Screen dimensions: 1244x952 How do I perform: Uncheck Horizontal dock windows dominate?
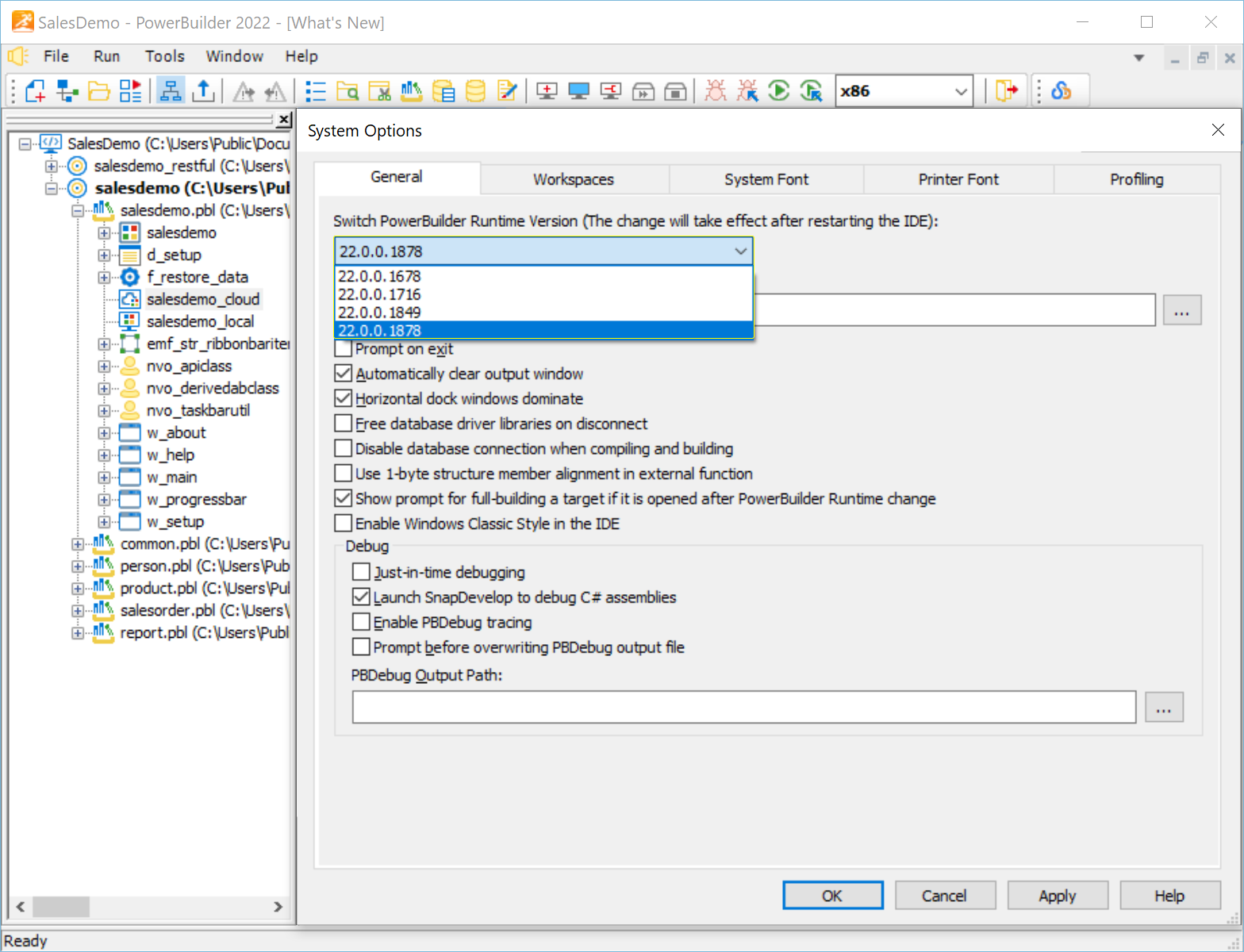click(x=344, y=398)
